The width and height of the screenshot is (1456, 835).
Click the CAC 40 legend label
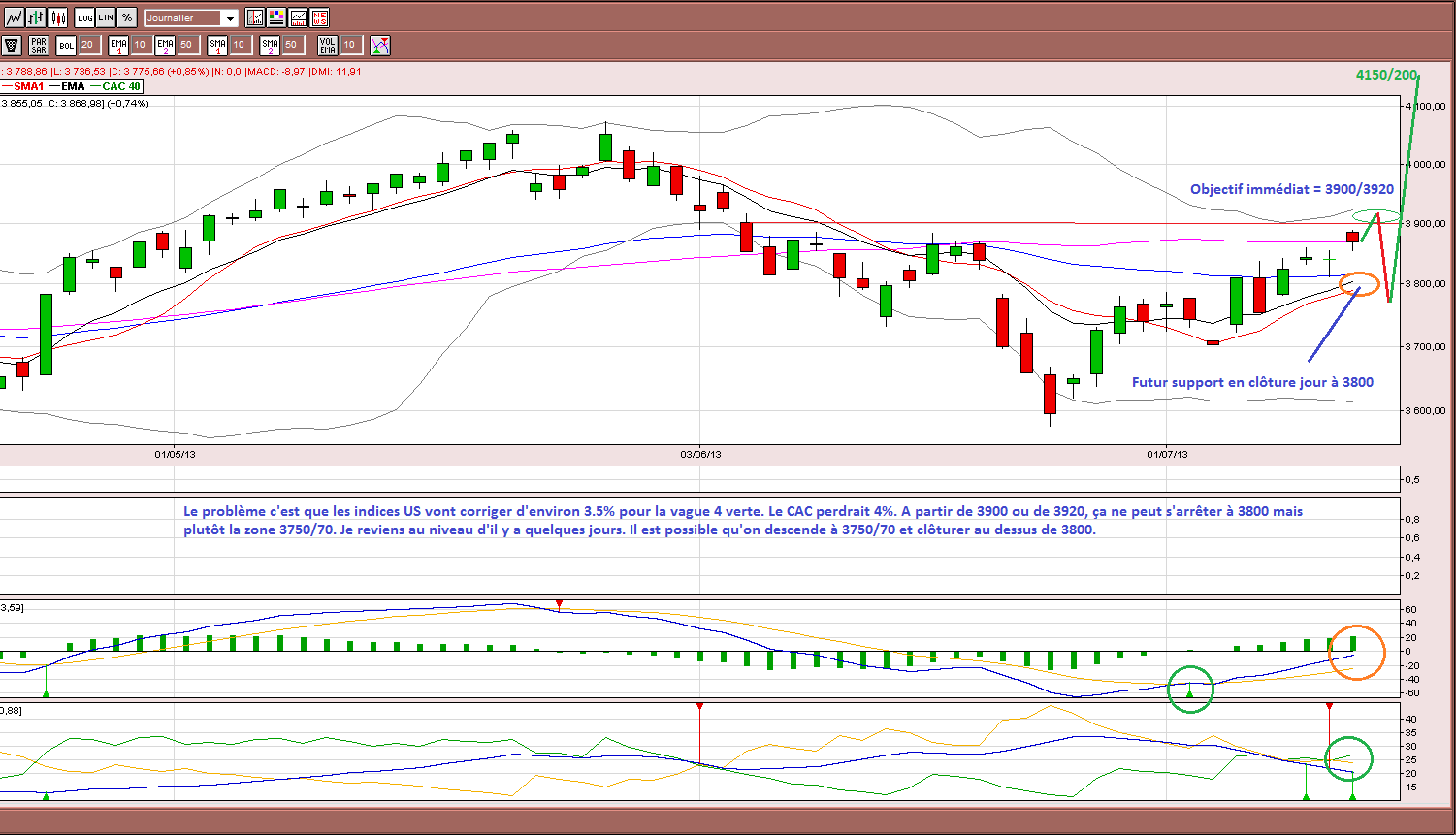click(121, 86)
